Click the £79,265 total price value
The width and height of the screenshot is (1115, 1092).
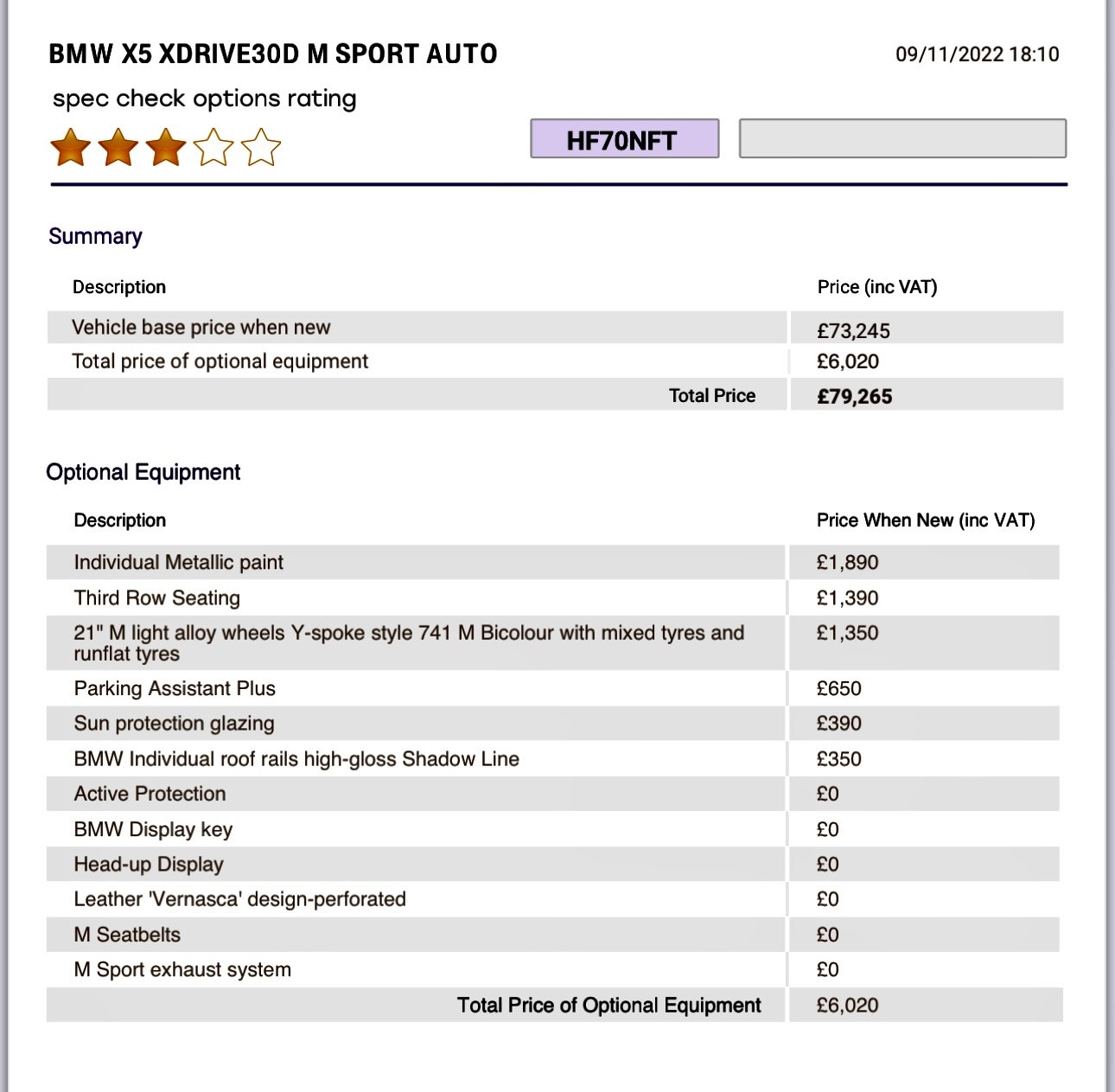[x=855, y=397]
